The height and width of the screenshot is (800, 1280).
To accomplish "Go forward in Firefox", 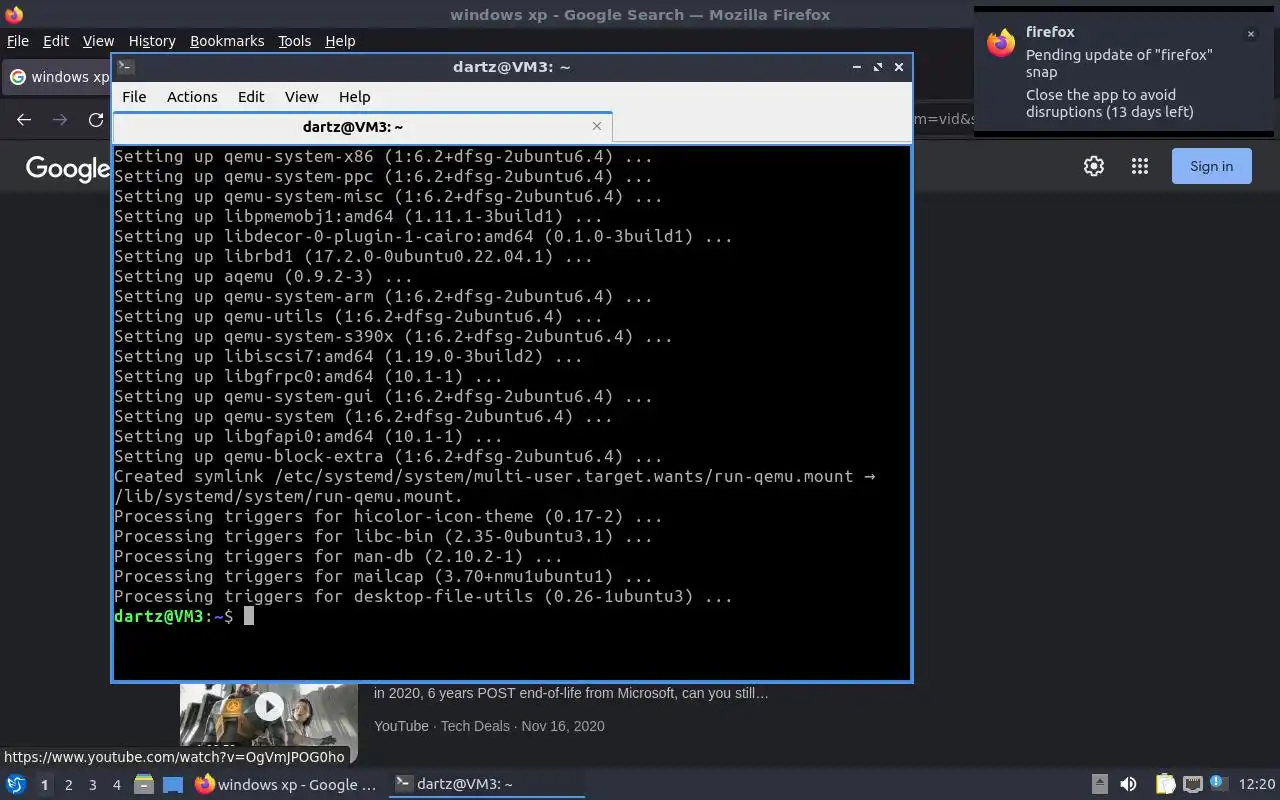I will tap(60, 119).
